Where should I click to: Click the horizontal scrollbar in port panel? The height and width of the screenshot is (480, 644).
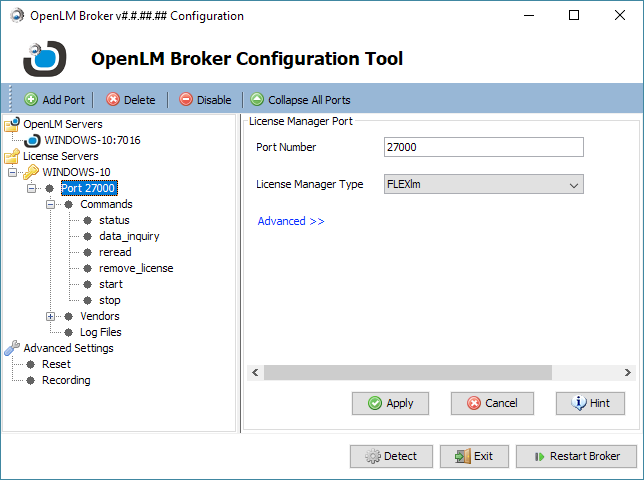coord(408,372)
